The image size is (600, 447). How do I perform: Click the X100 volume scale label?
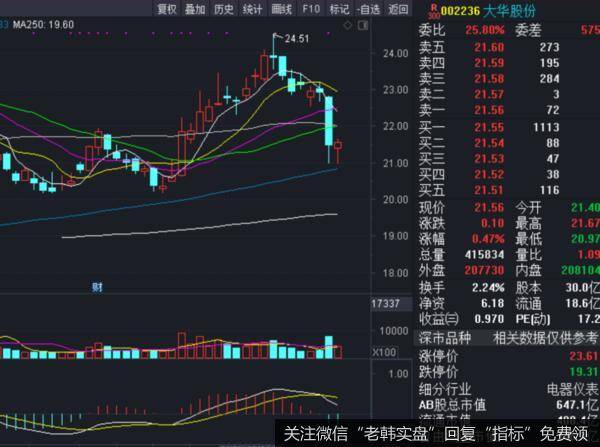[x=385, y=352]
